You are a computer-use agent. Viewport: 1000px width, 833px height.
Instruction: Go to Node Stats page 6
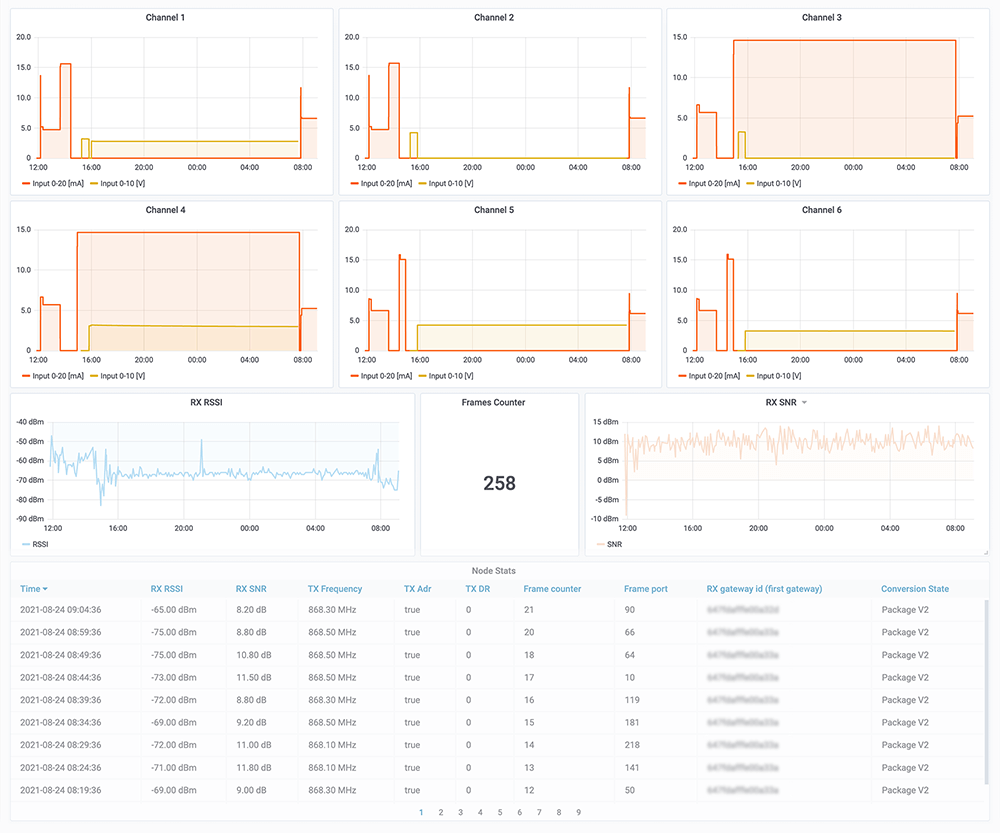[520, 813]
